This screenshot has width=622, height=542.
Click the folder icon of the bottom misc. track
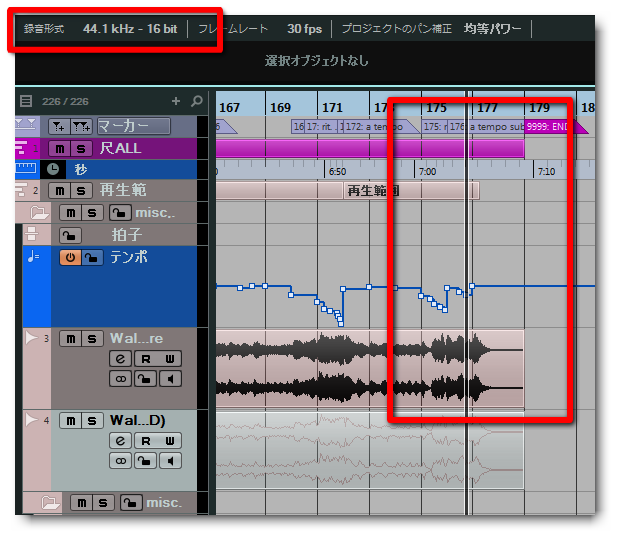(x=50, y=503)
